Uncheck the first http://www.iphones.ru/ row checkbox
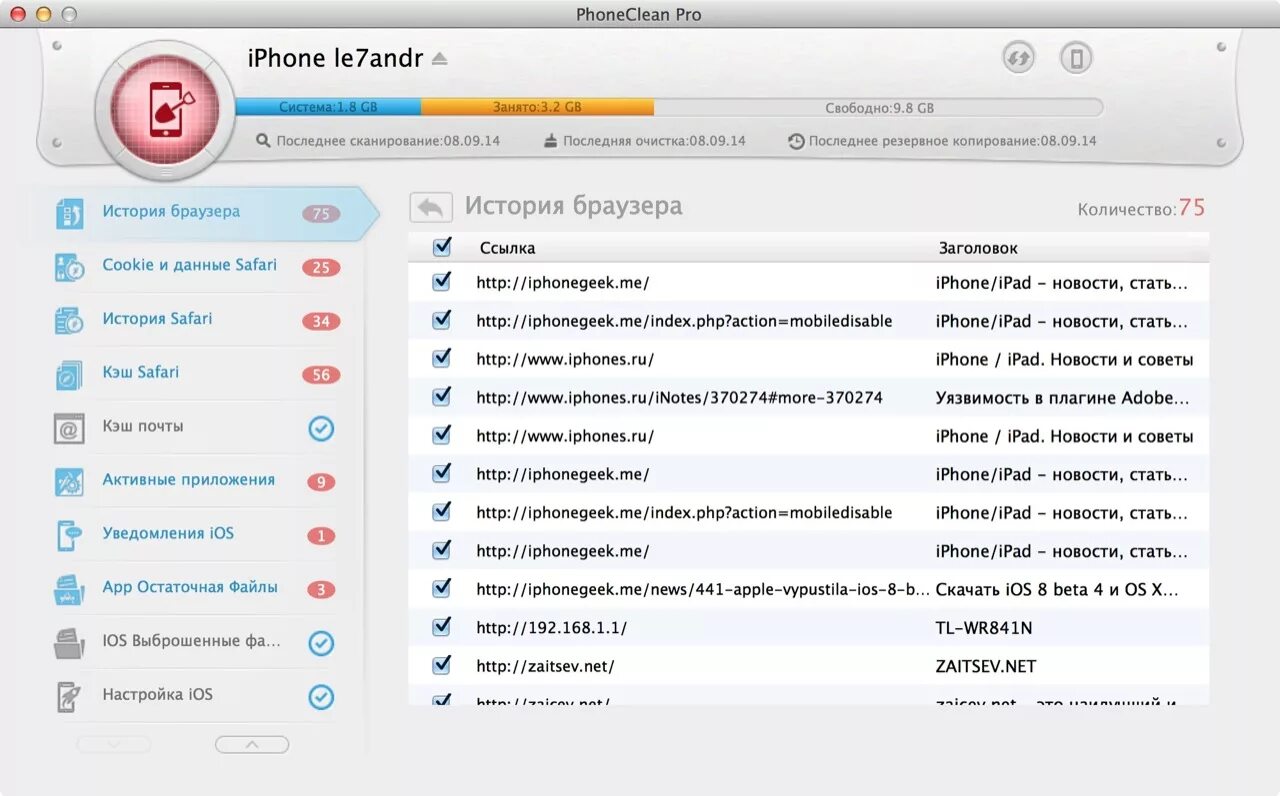The image size is (1280, 796). [x=441, y=358]
